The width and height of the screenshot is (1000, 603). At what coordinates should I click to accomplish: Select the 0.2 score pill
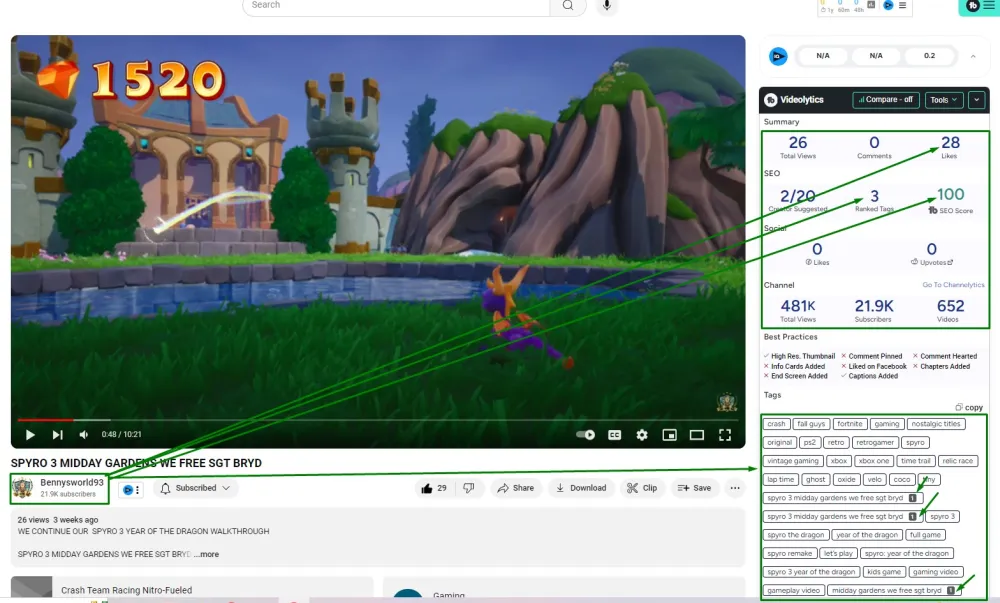[x=929, y=56]
